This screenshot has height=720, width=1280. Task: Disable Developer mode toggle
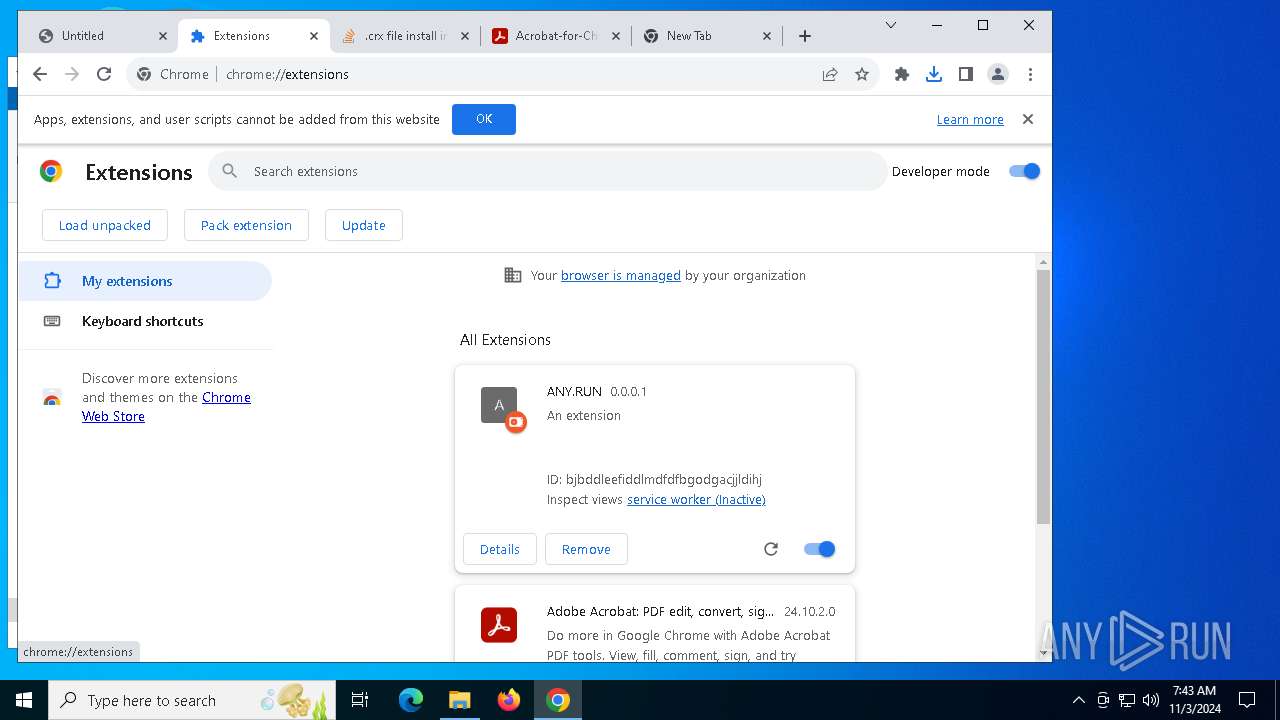(x=1025, y=171)
